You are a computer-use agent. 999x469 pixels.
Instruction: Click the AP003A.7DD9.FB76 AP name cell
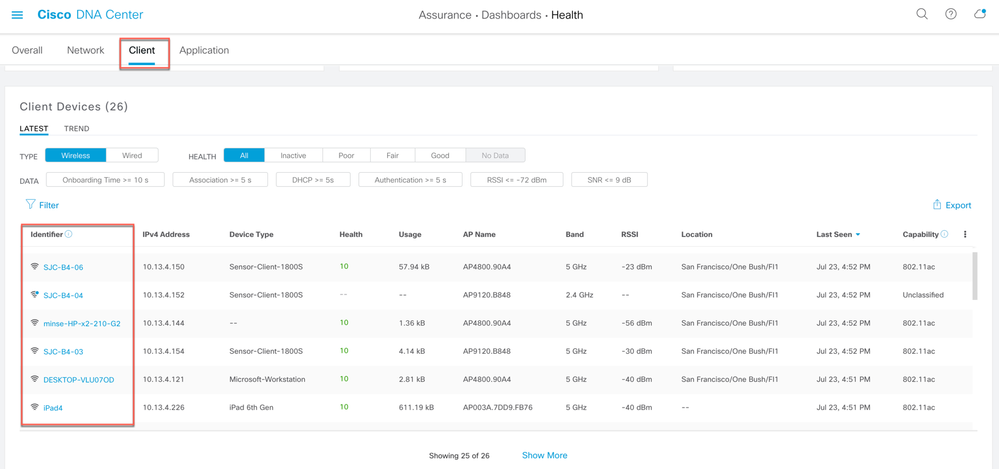(x=498, y=408)
